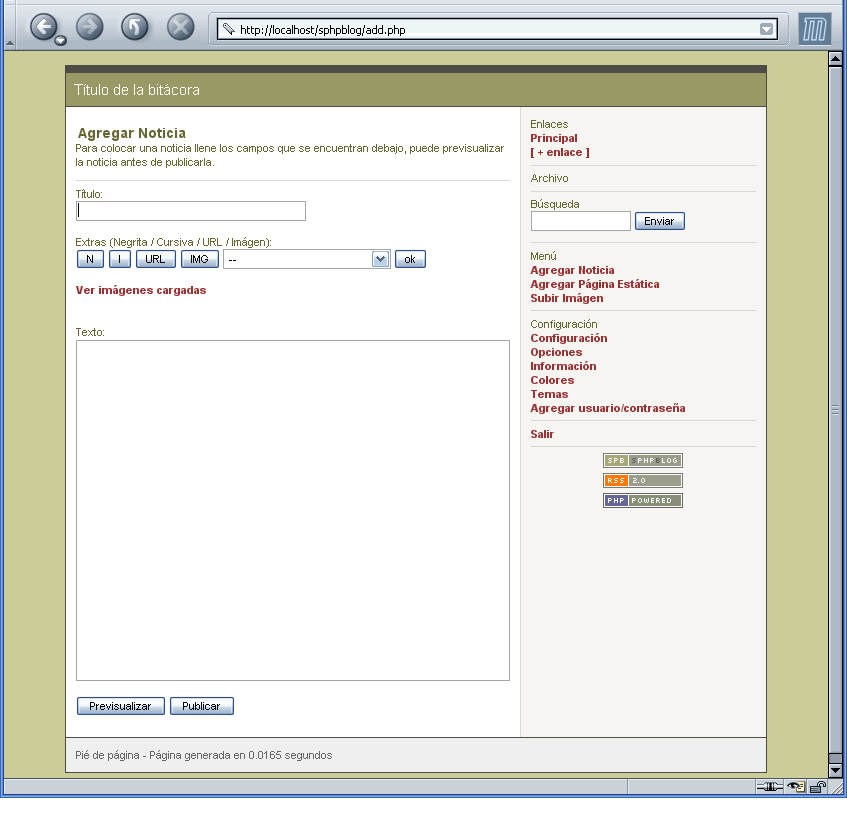Click the Previsualizar button
This screenshot has width=847, height=837.
coord(120,706)
